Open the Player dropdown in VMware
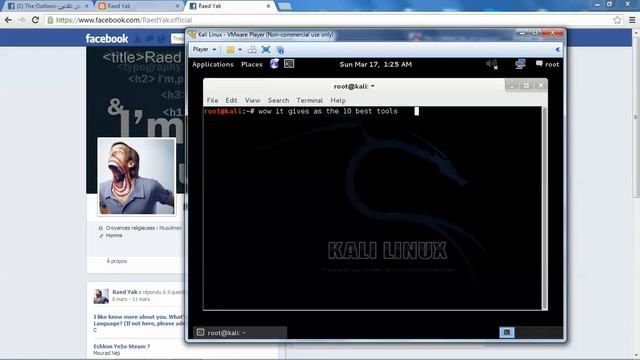The image size is (640, 360). tap(204, 49)
